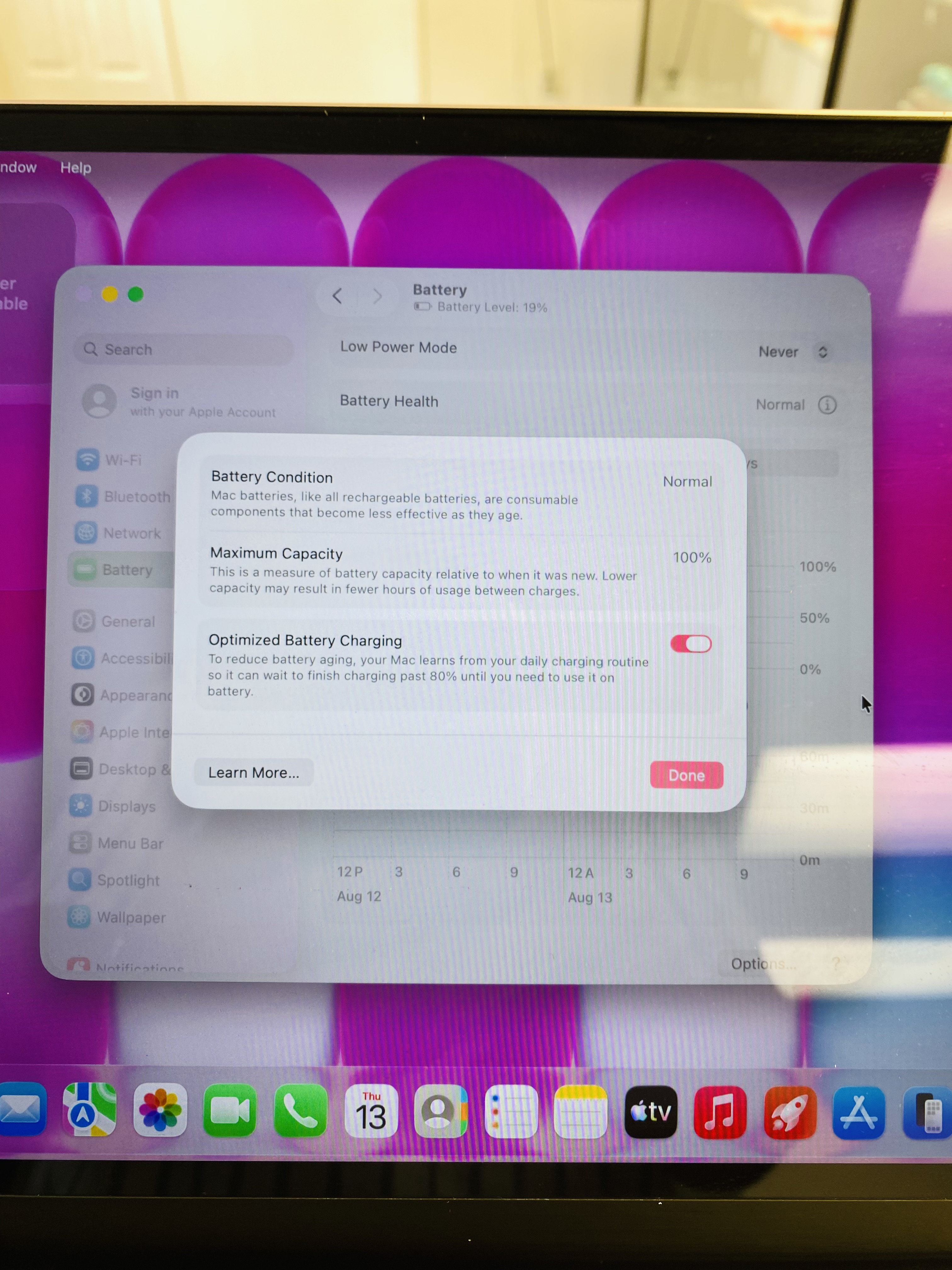Go to Displays in the sidebar

tap(112, 806)
